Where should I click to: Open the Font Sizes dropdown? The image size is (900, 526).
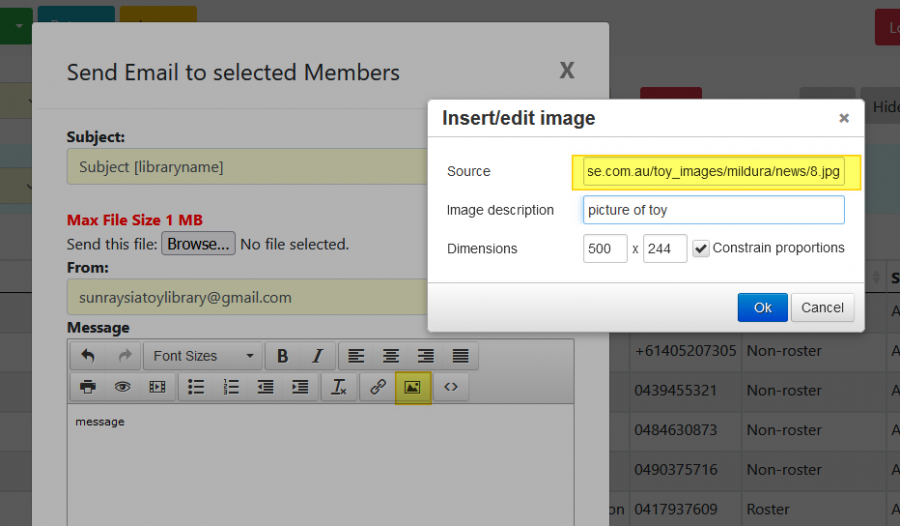[x=204, y=356]
